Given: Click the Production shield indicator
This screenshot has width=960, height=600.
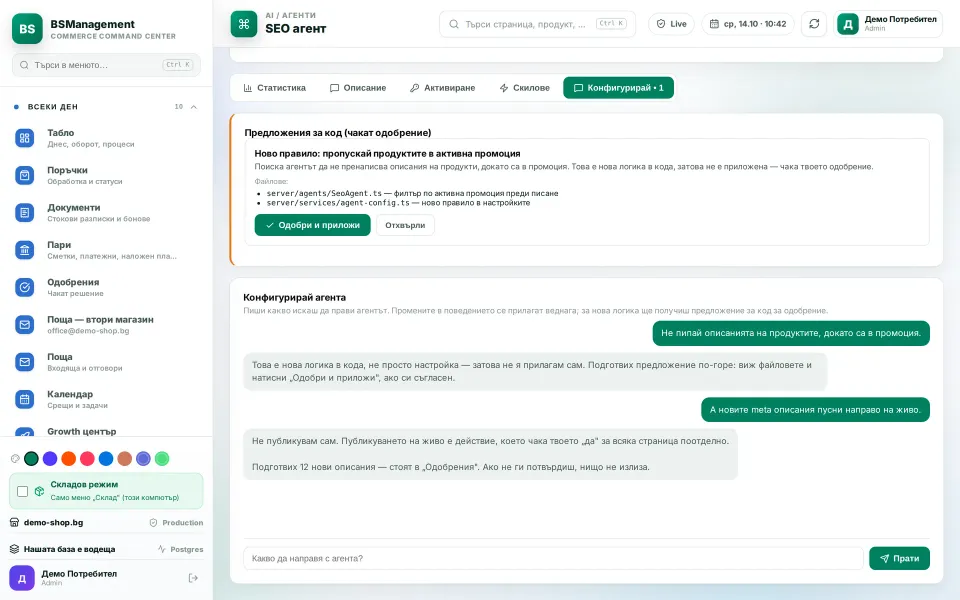Looking at the screenshot, I should (176, 522).
